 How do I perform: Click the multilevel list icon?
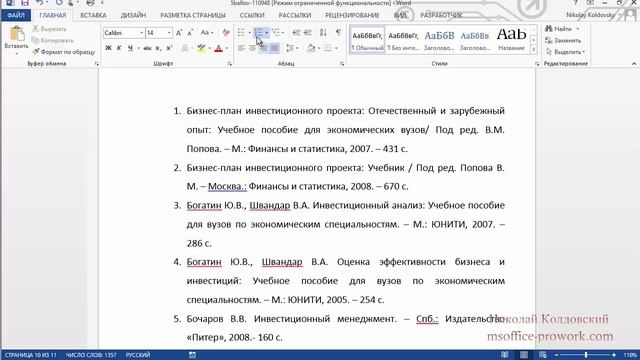pos(276,33)
